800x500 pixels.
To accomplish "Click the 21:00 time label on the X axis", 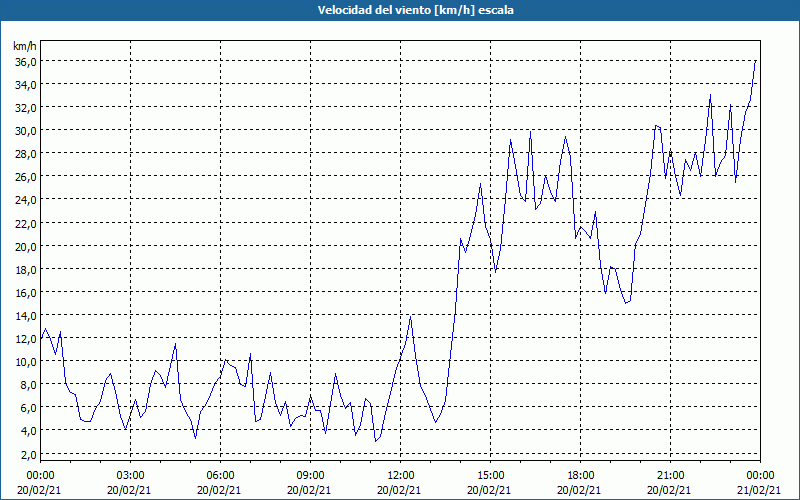I will point(670,476).
